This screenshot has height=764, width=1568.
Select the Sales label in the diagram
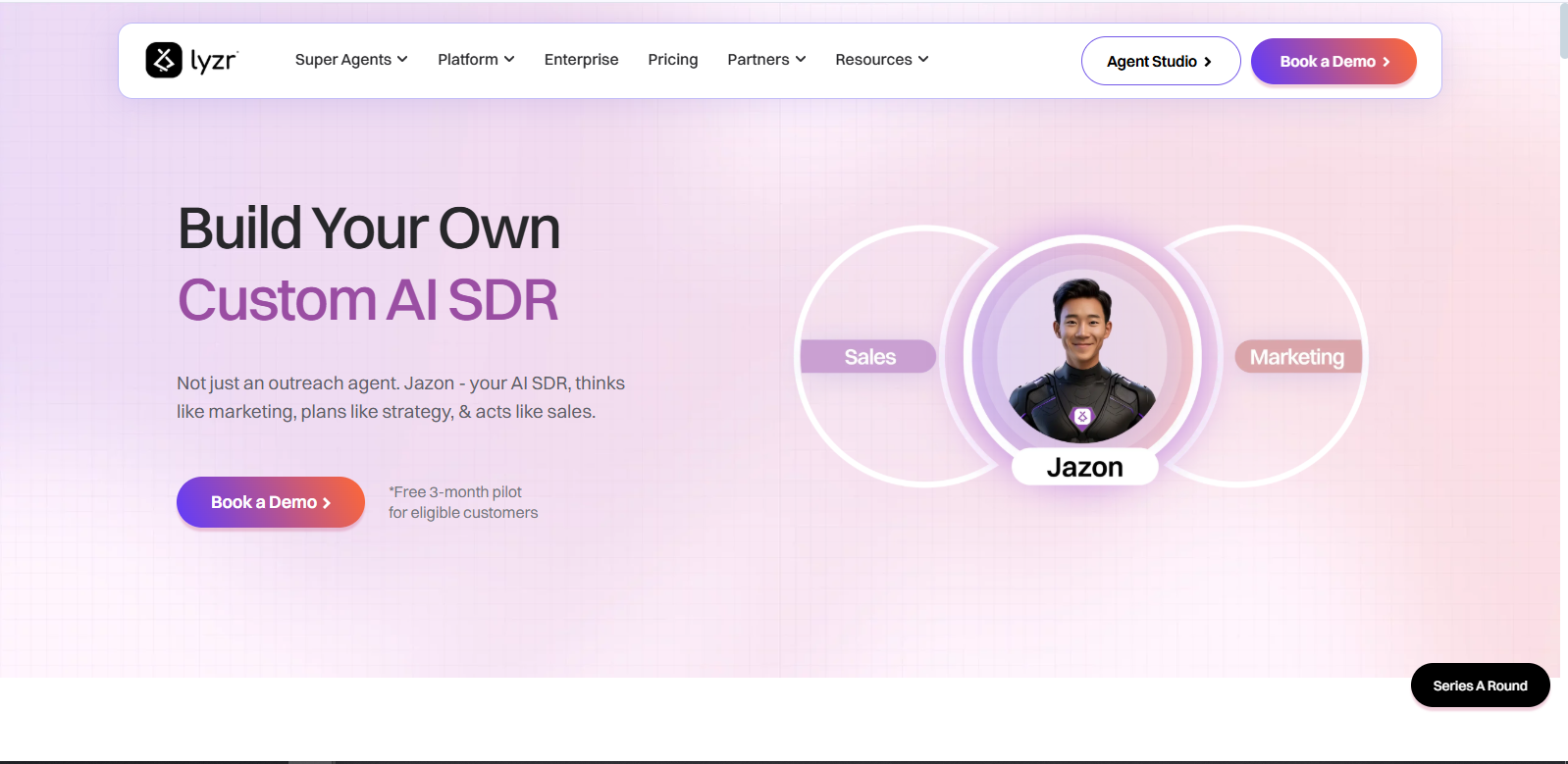(869, 357)
